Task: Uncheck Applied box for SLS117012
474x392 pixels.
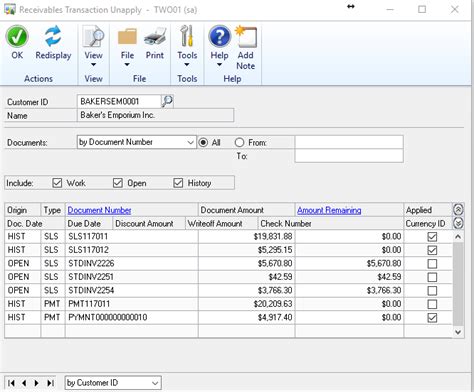Action: (432, 250)
